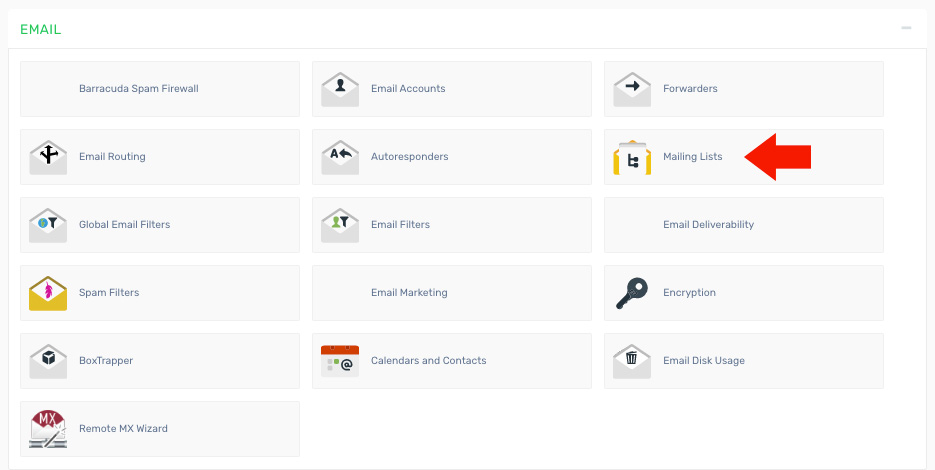Open the Email Marketing link
935x470 pixels.
tap(409, 293)
